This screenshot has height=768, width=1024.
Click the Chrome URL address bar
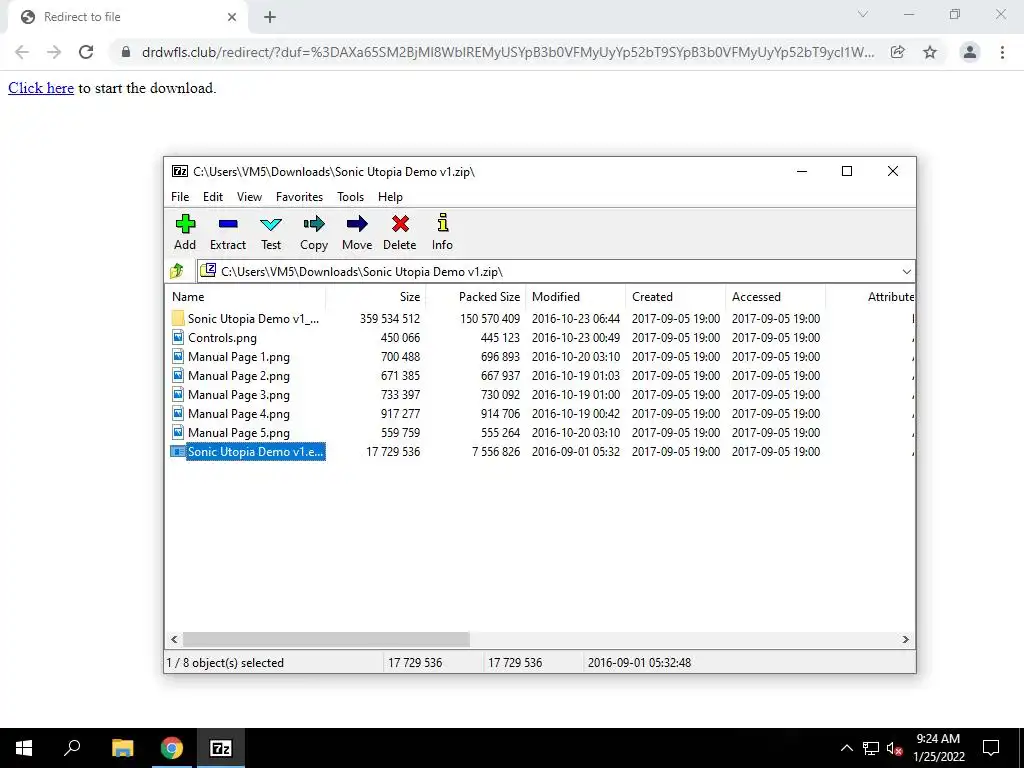coord(507,52)
